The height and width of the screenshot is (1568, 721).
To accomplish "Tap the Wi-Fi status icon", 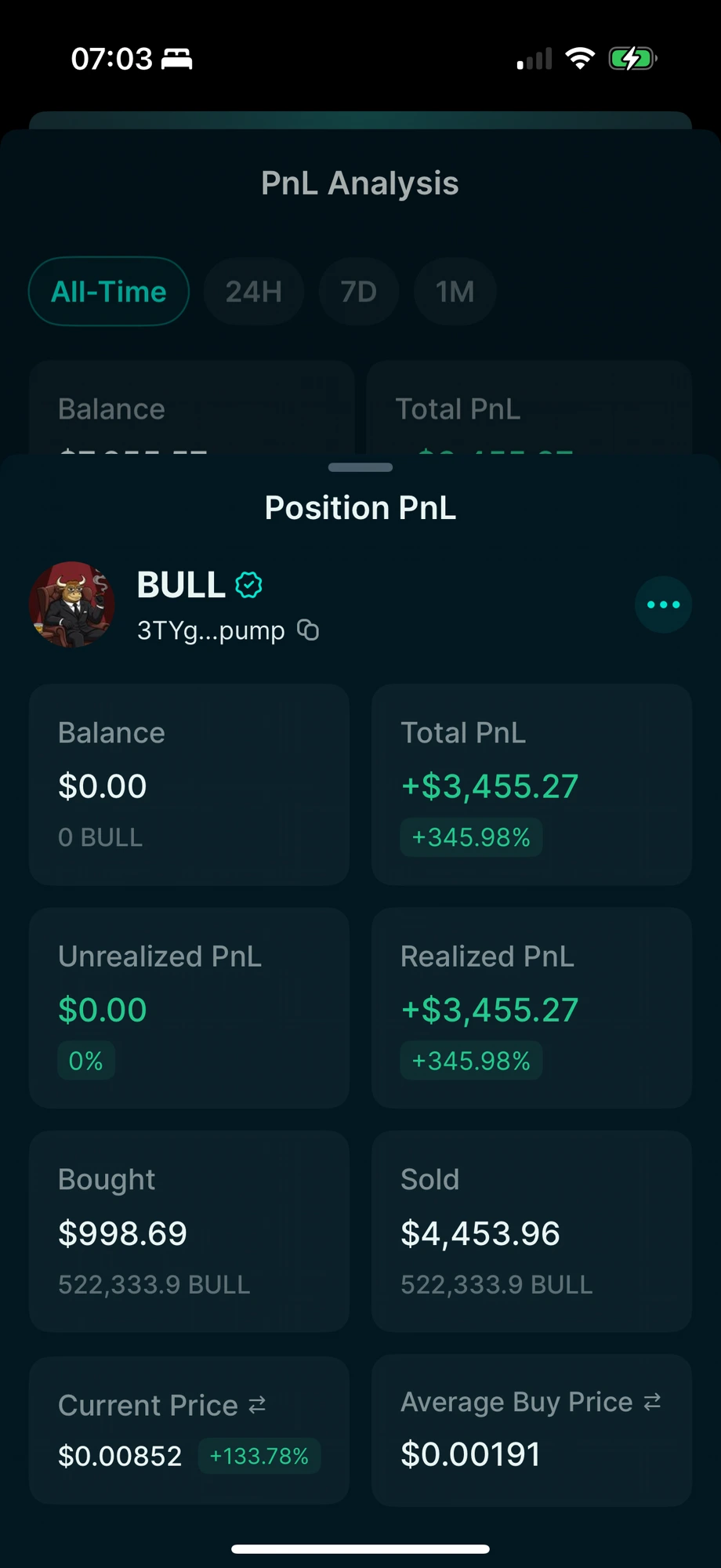I will click(580, 59).
